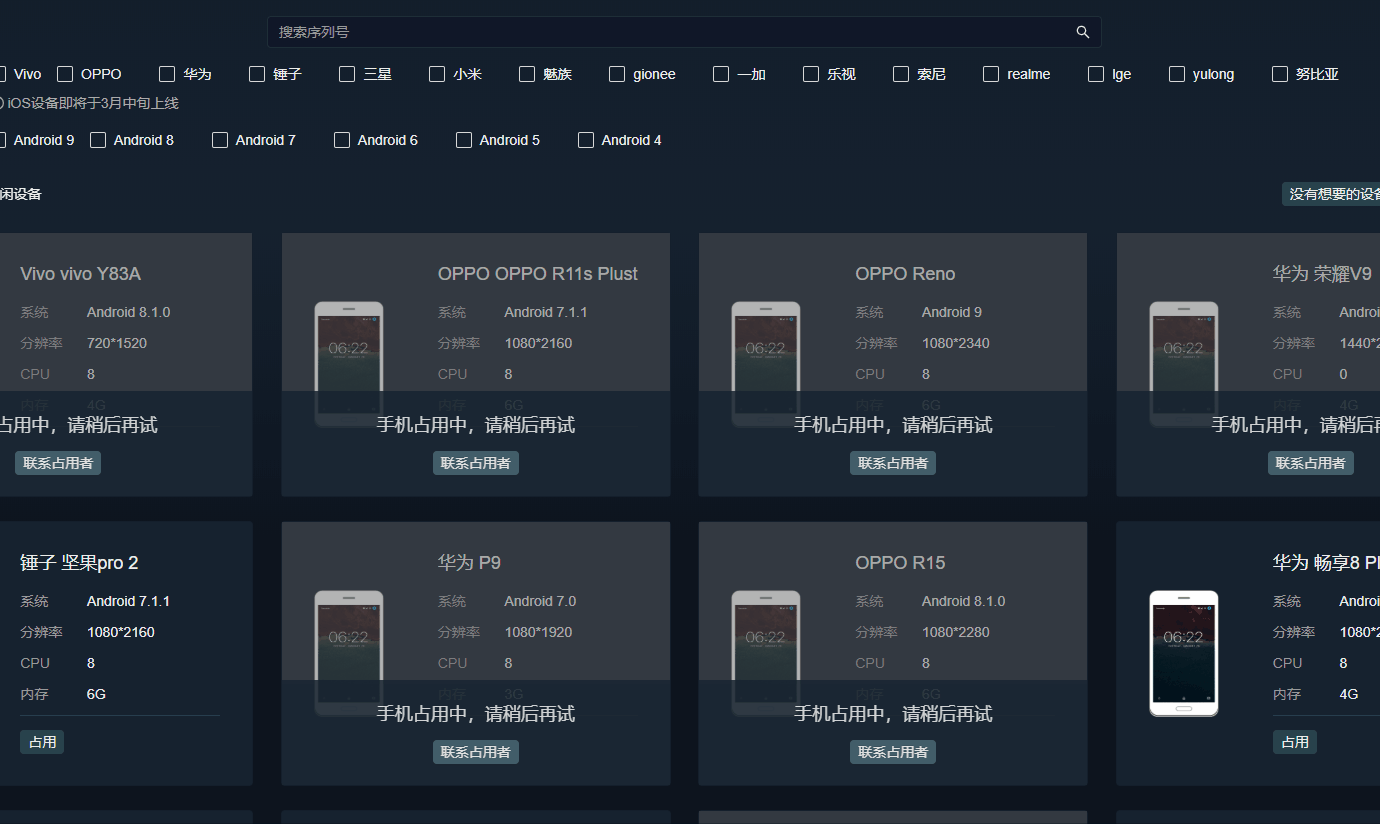1380x824 pixels.
Task: Focus the serial number search field
Action: (x=684, y=32)
